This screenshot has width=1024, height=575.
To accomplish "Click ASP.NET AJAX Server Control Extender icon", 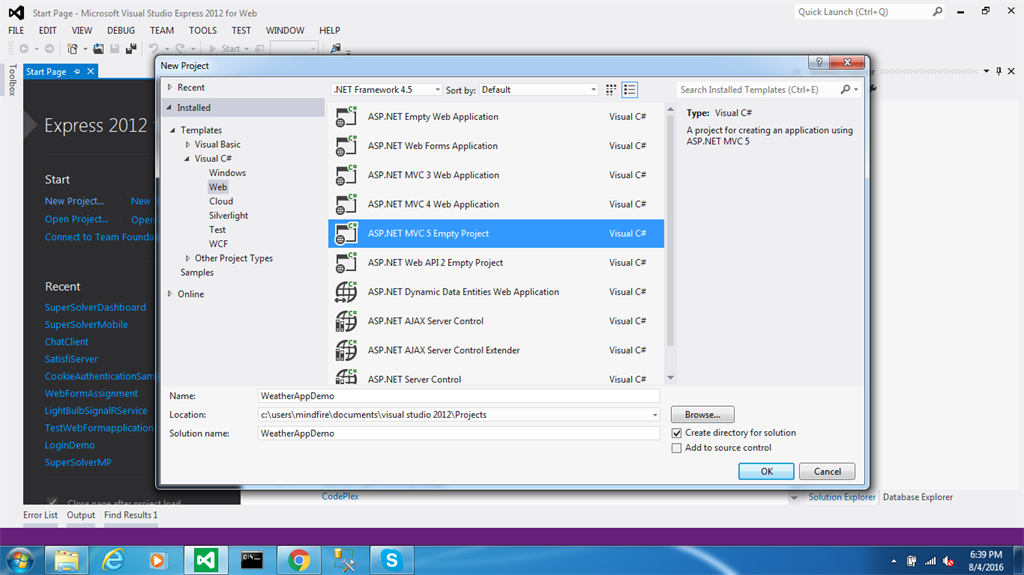I will (x=346, y=350).
